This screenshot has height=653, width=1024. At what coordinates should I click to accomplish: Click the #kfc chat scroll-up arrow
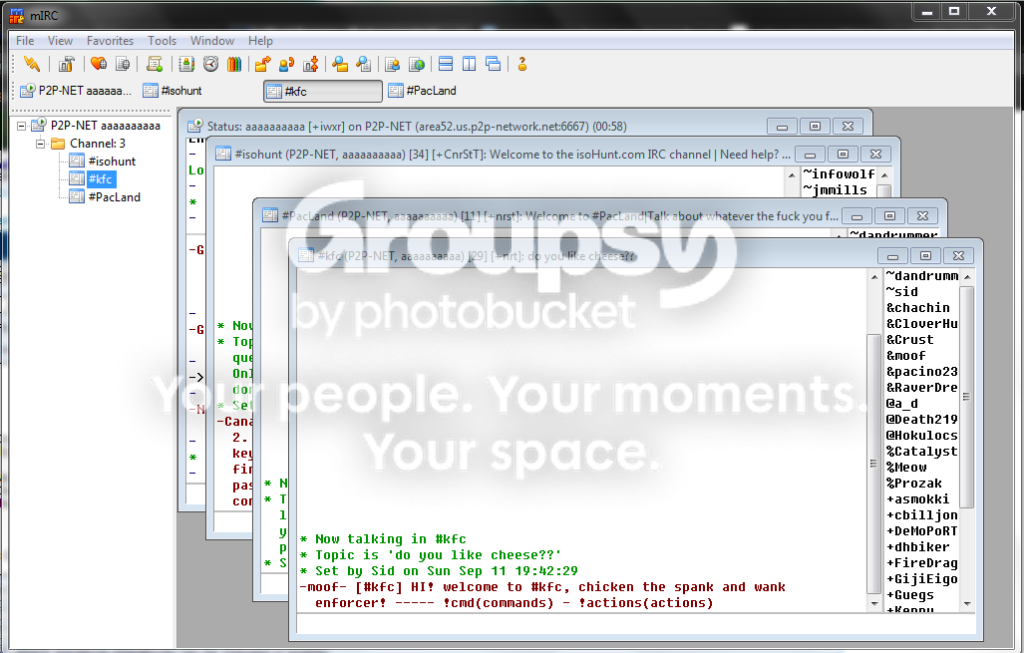[x=874, y=277]
